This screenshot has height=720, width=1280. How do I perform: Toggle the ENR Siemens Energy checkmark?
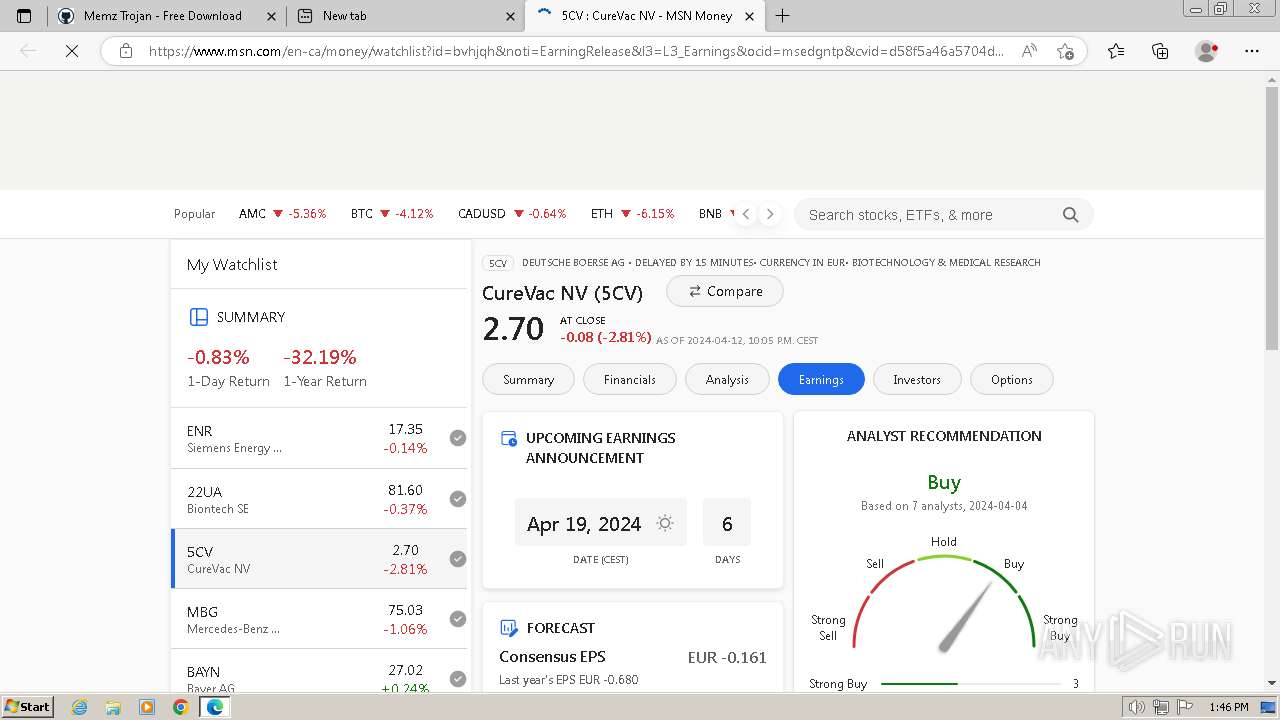(458, 438)
